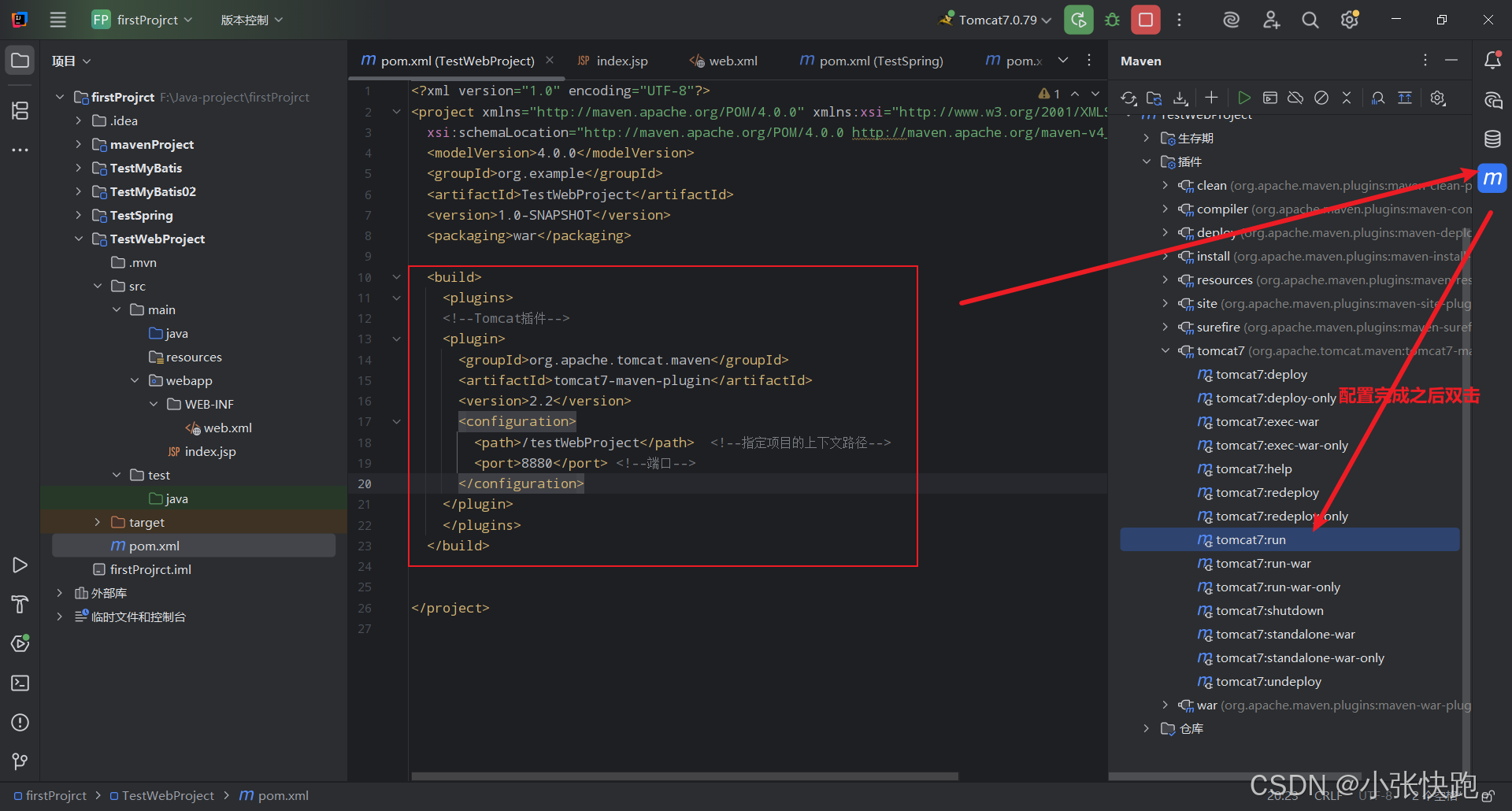Open firstProjrct project switcher dropdown
Screen dimensions: 1512x811
[x=143, y=20]
